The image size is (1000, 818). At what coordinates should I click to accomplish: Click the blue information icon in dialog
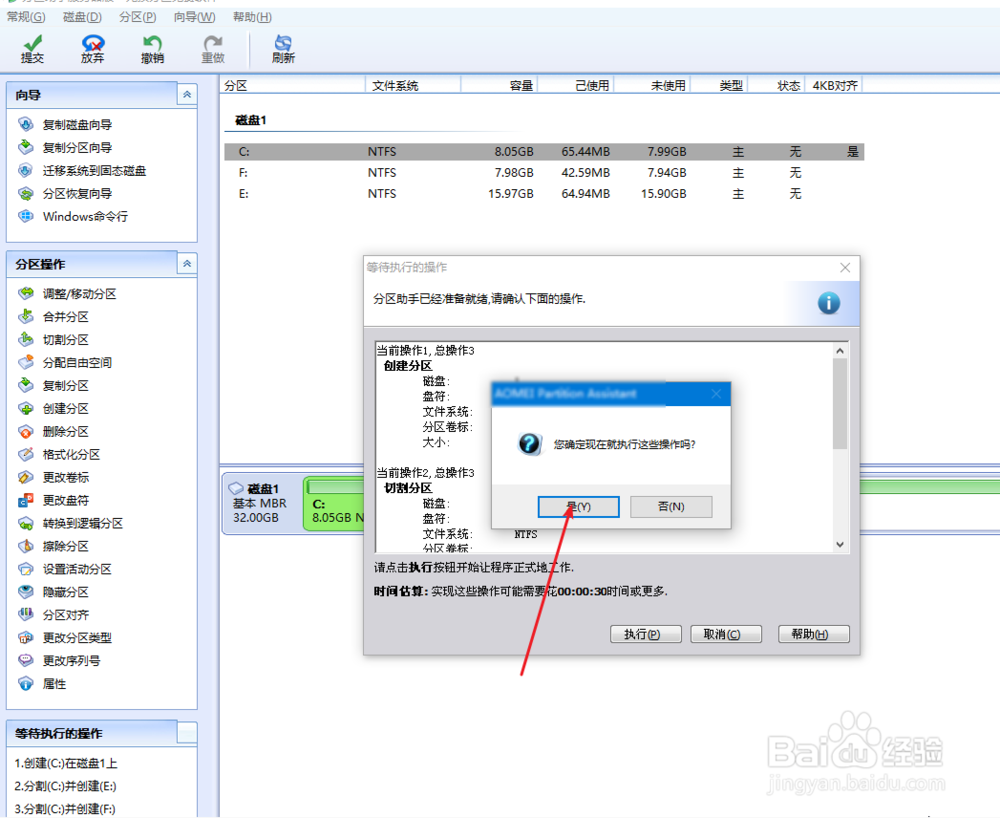(828, 303)
